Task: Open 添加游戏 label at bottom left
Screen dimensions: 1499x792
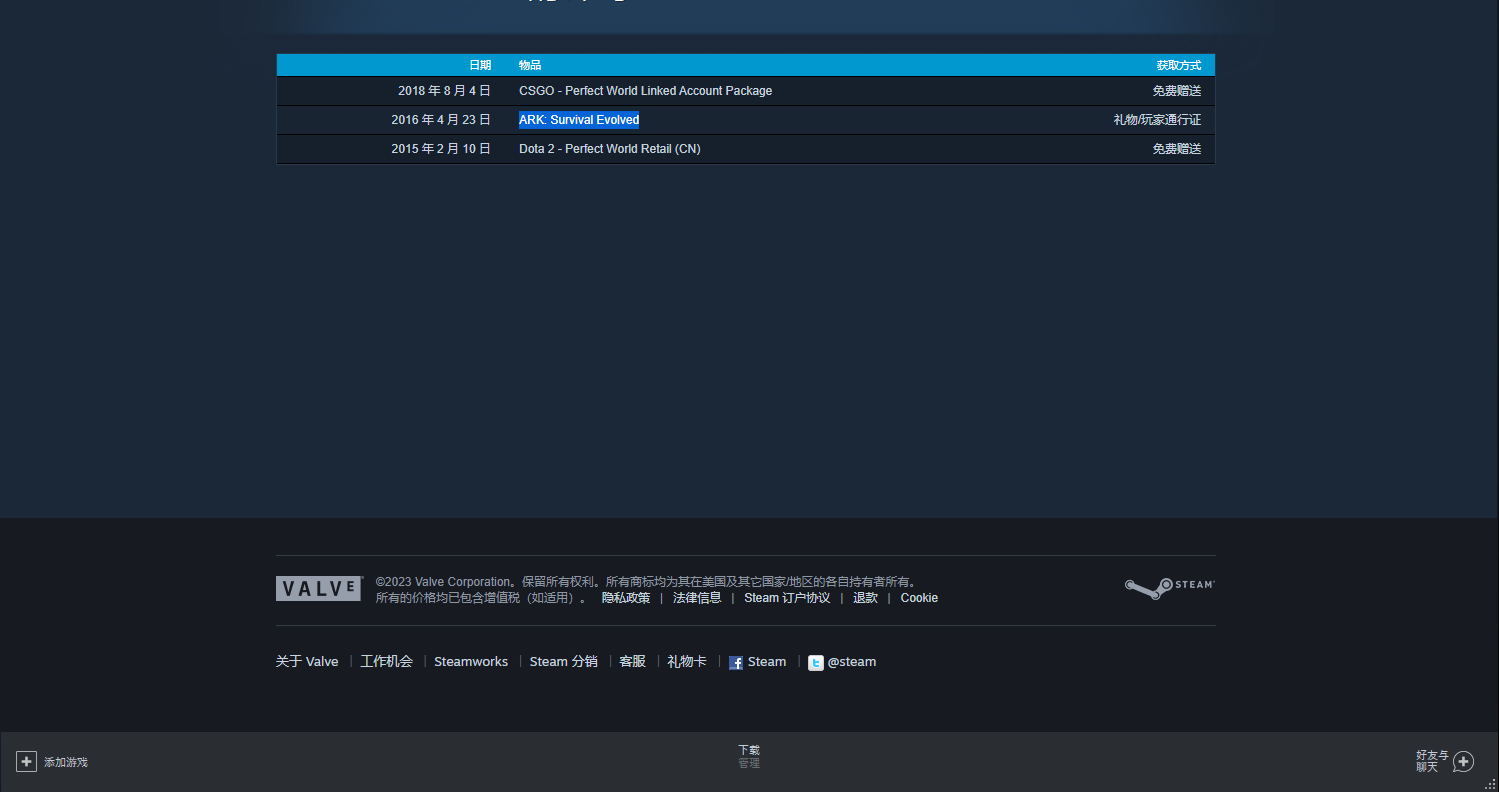Action: pyautogui.click(x=66, y=762)
